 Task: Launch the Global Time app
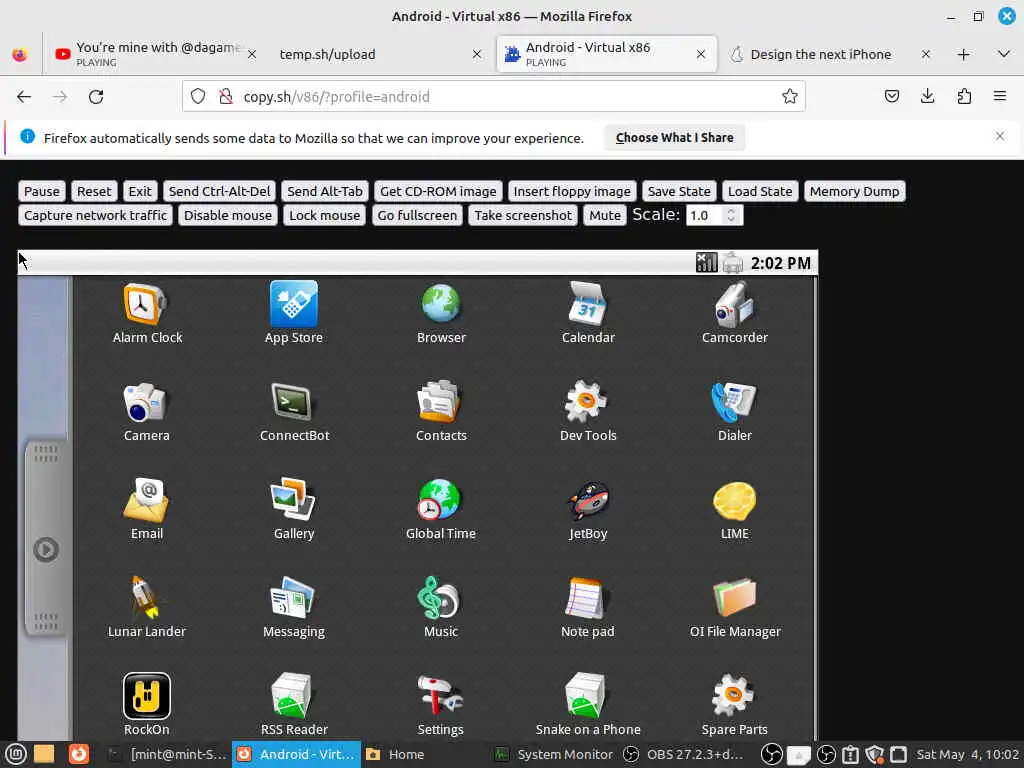(x=441, y=509)
